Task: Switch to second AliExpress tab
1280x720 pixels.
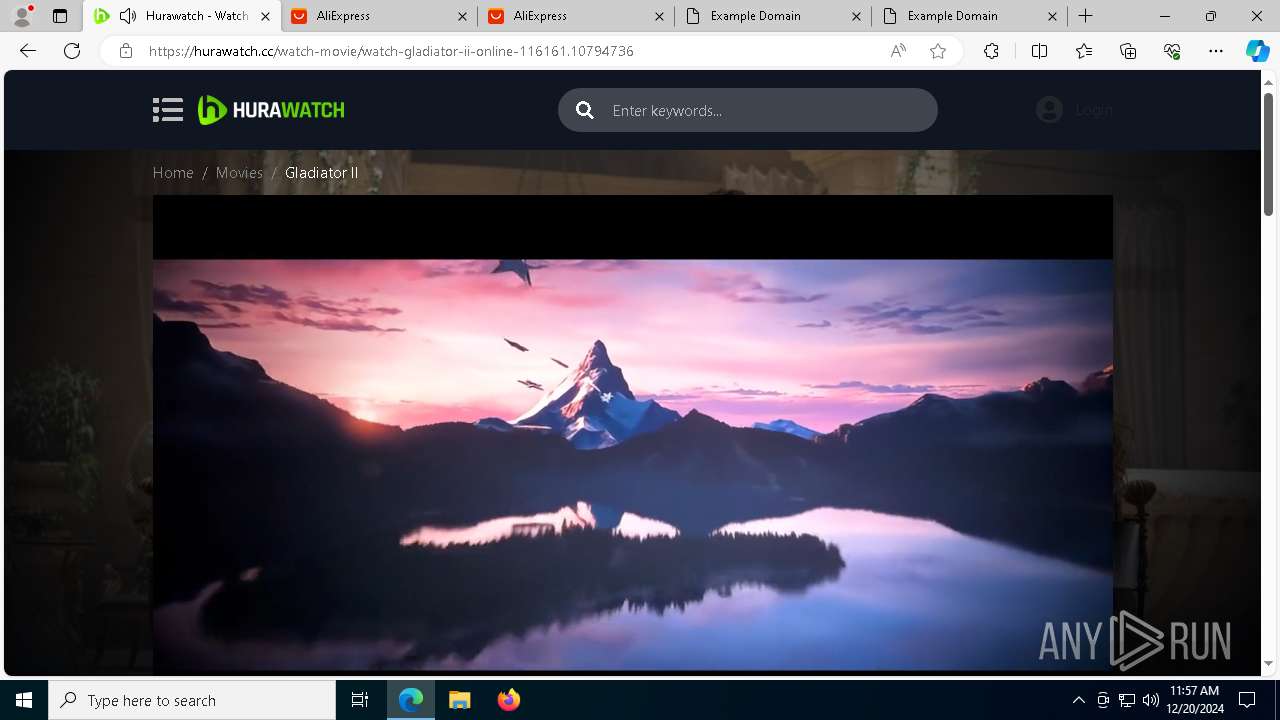Action: [575, 16]
